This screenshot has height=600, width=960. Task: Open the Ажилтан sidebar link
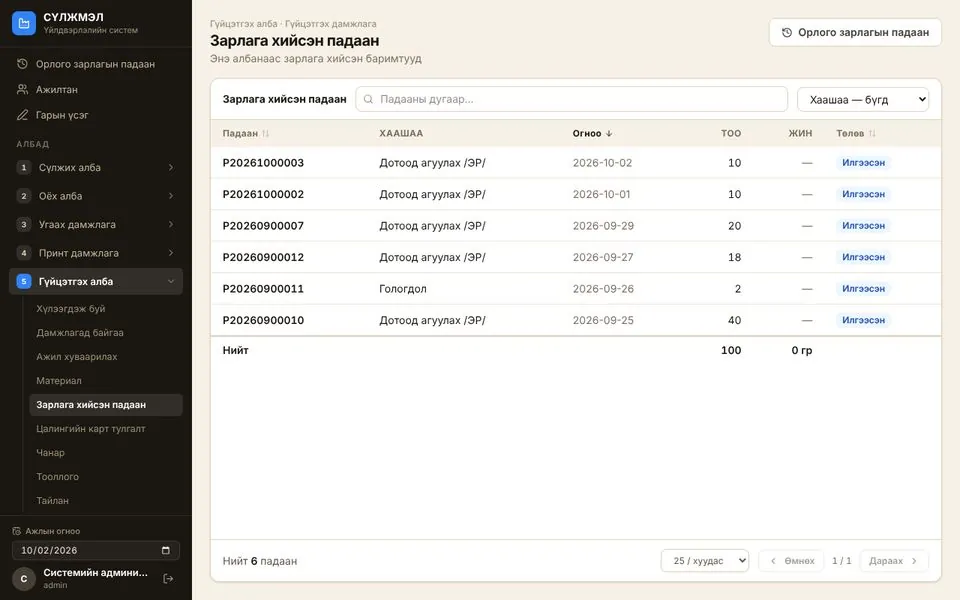tap(96, 89)
